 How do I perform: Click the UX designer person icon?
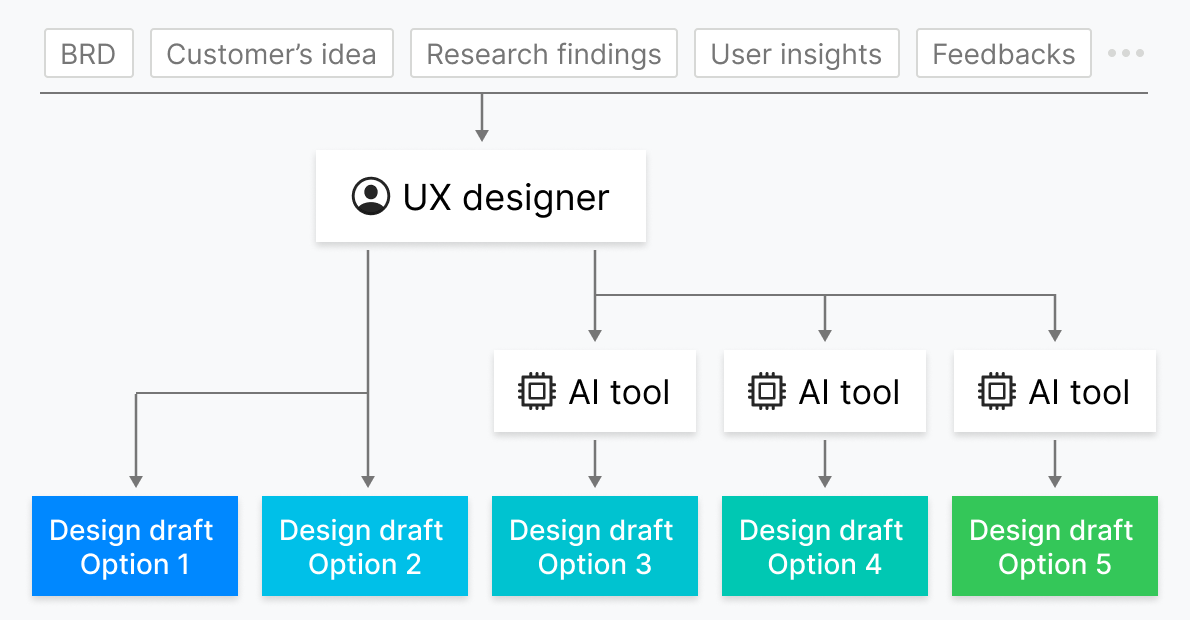(371, 197)
